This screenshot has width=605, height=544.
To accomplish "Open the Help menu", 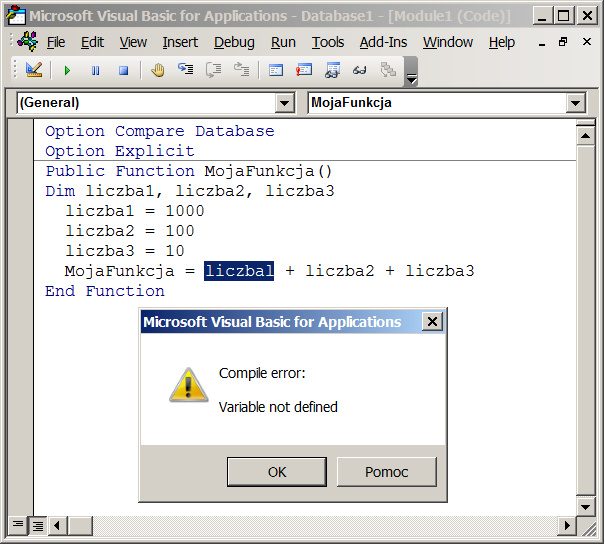I will 502,42.
